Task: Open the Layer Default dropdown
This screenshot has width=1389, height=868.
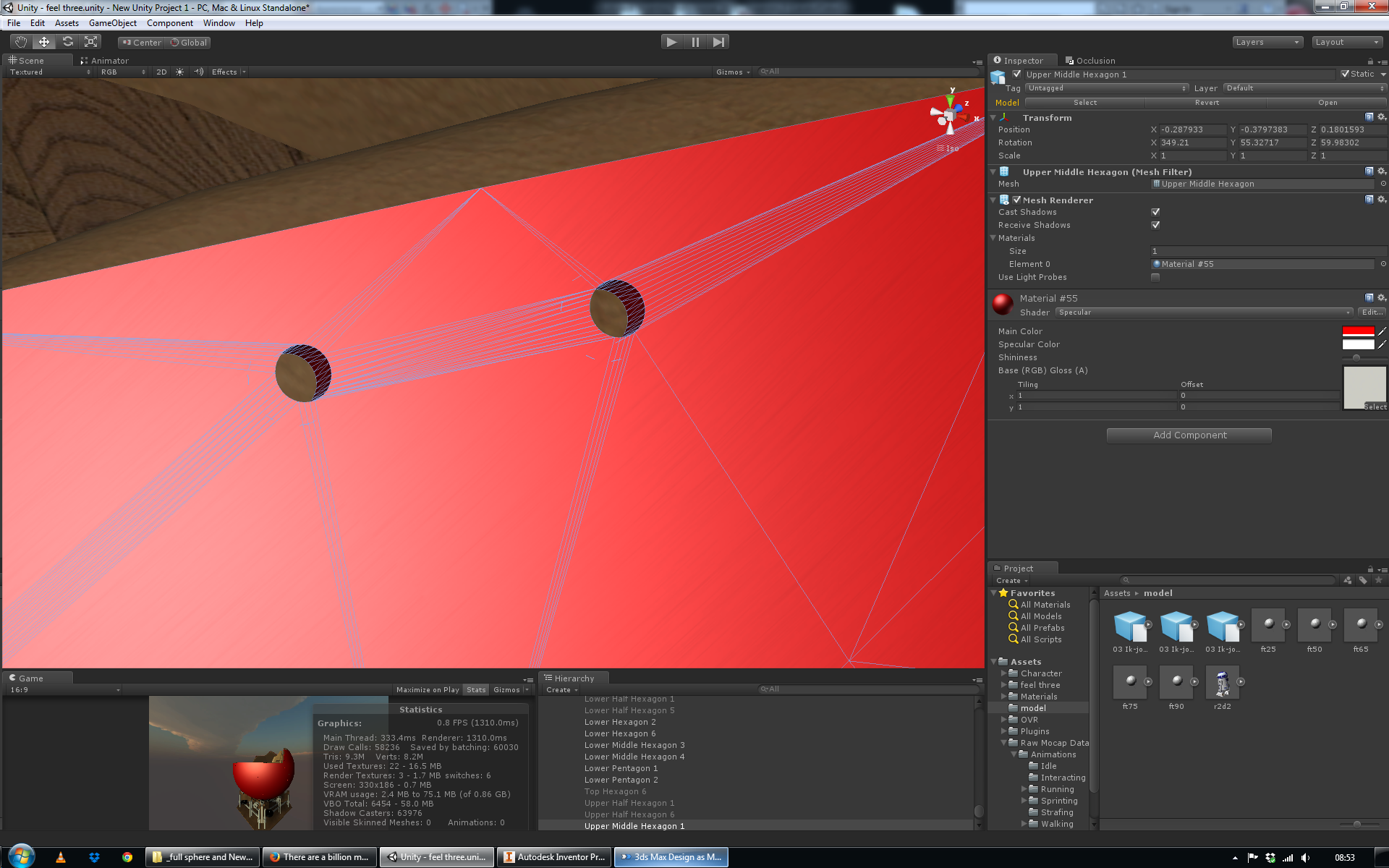Action: (1304, 88)
